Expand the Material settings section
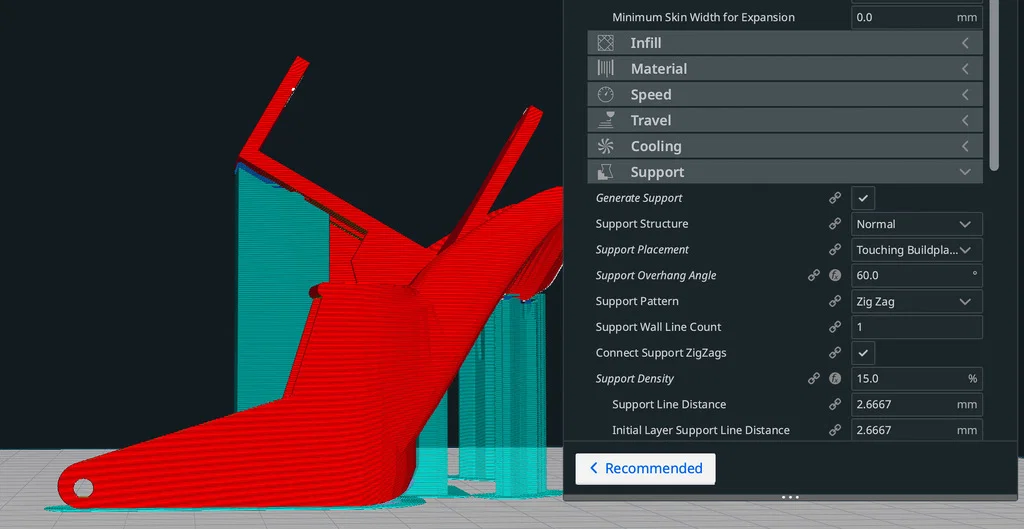This screenshot has width=1024, height=529. tap(785, 69)
